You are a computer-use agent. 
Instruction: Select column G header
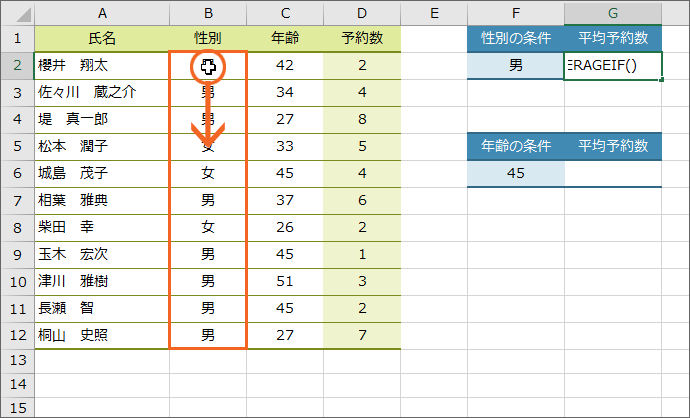pyautogui.click(x=613, y=13)
